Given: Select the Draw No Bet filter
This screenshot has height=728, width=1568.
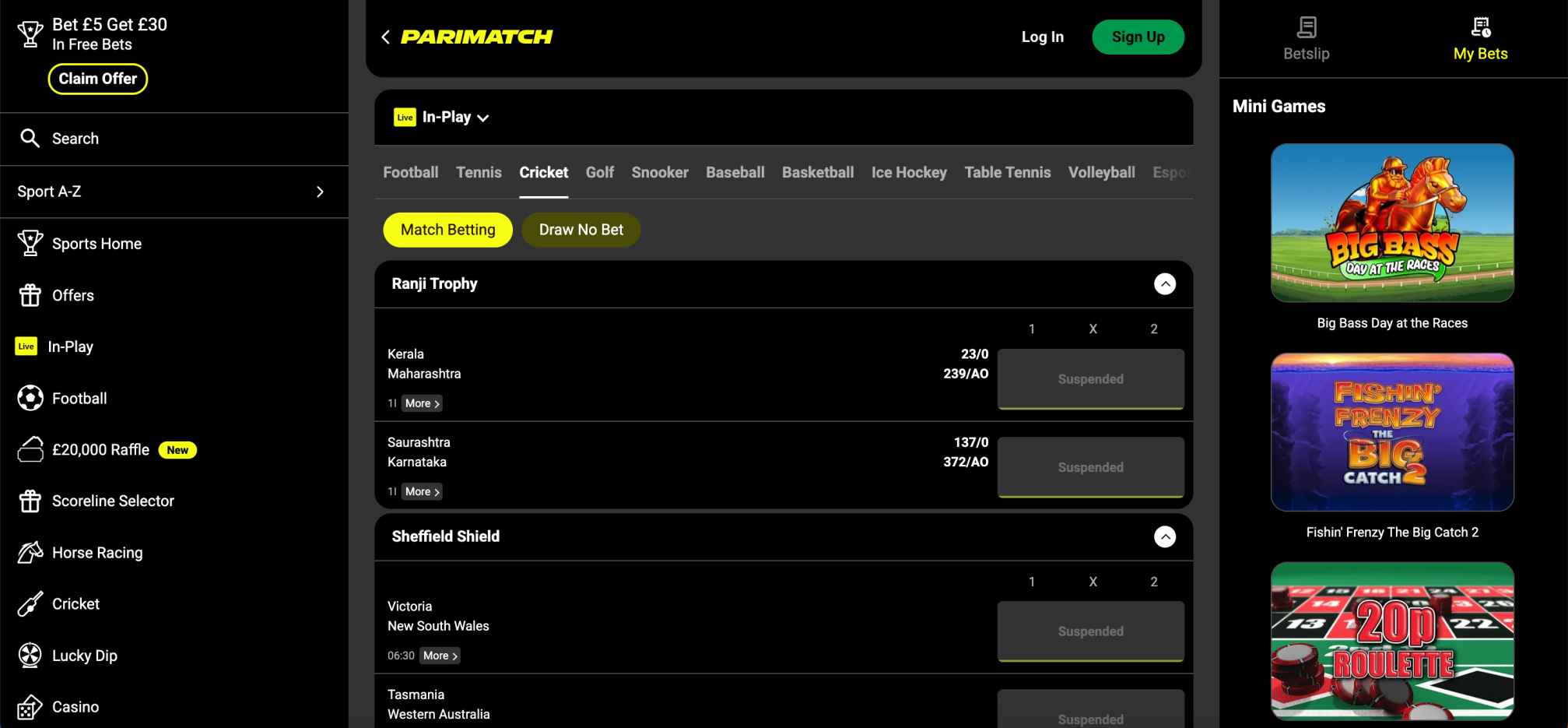Looking at the screenshot, I should (581, 230).
